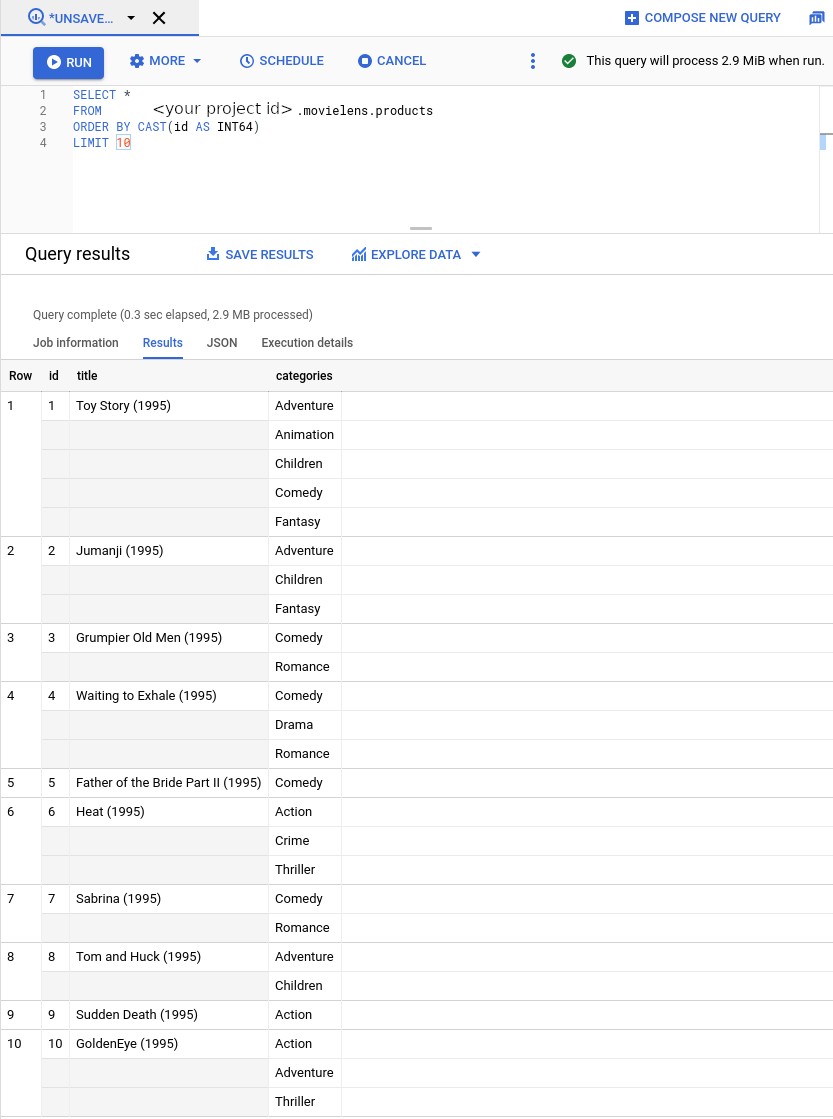Expand the MORE dropdown menu
This screenshot has height=1119, width=833.
tap(196, 61)
